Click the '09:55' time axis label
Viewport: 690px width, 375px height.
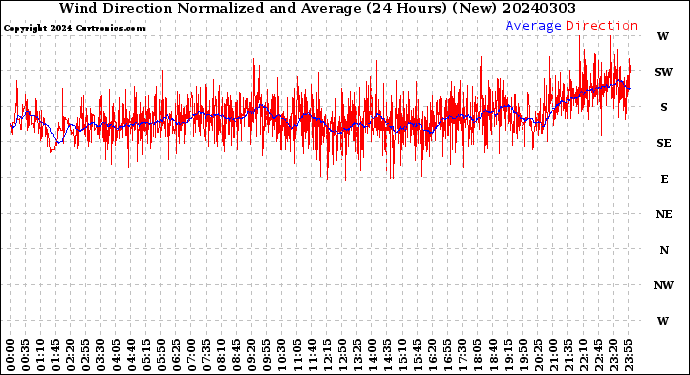click(x=267, y=355)
